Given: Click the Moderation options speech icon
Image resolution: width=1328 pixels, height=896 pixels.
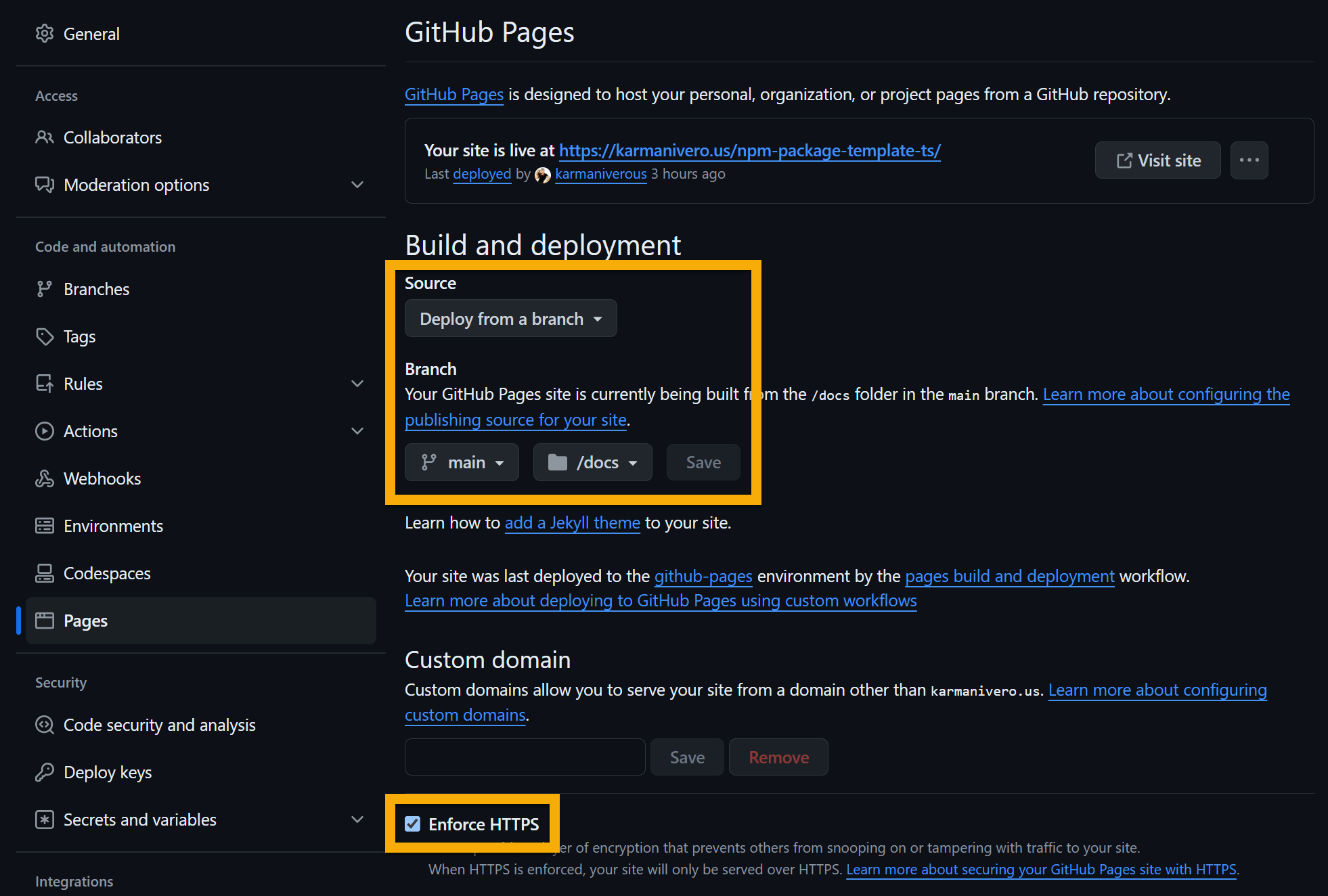Looking at the screenshot, I should tap(45, 184).
